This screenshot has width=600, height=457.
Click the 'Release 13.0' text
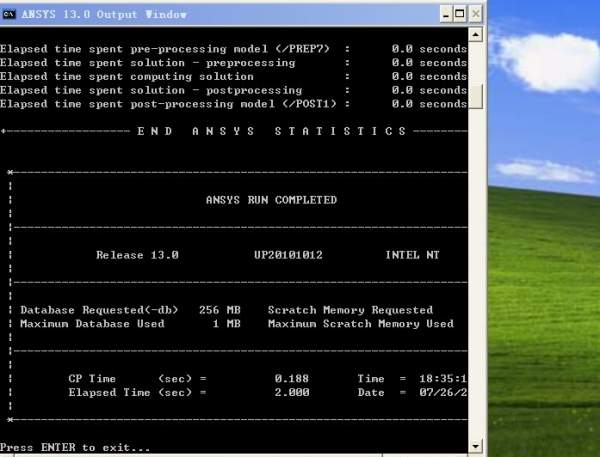click(x=137, y=255)
